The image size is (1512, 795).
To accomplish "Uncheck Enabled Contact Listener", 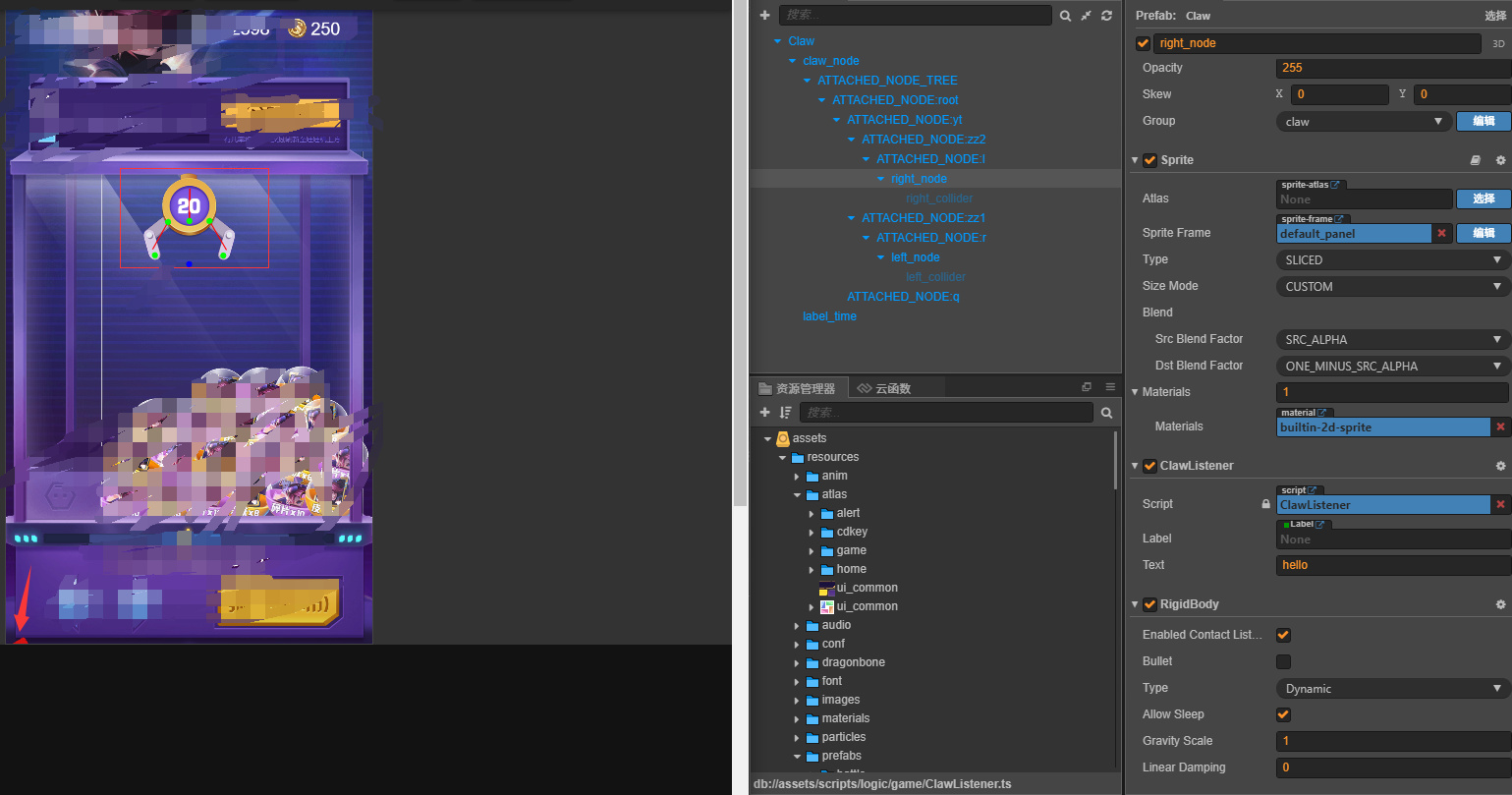I will tap(1283, 635).
